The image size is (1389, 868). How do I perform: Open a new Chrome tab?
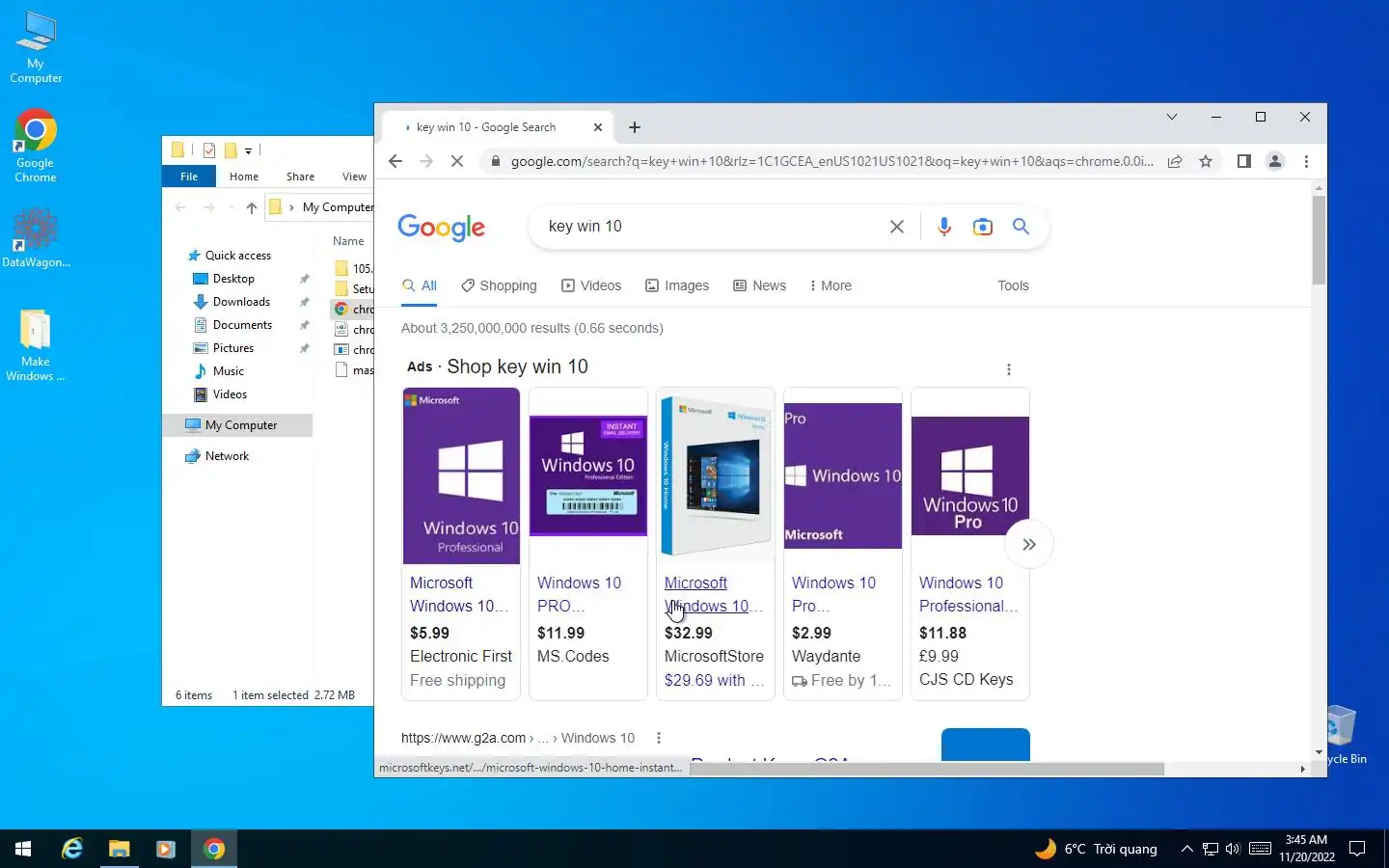[635, 127]
